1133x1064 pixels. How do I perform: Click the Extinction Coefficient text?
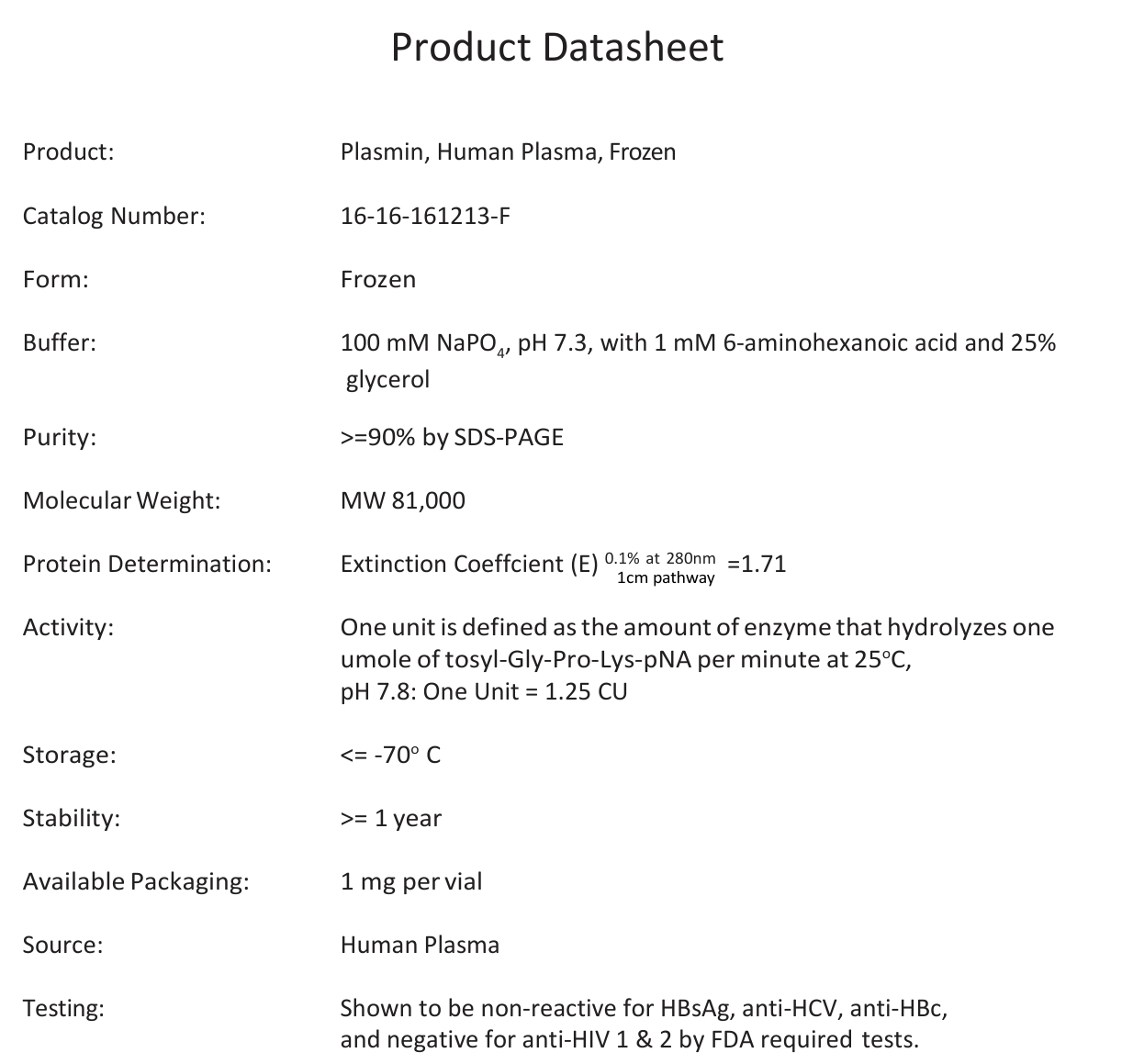coord(468,564)
